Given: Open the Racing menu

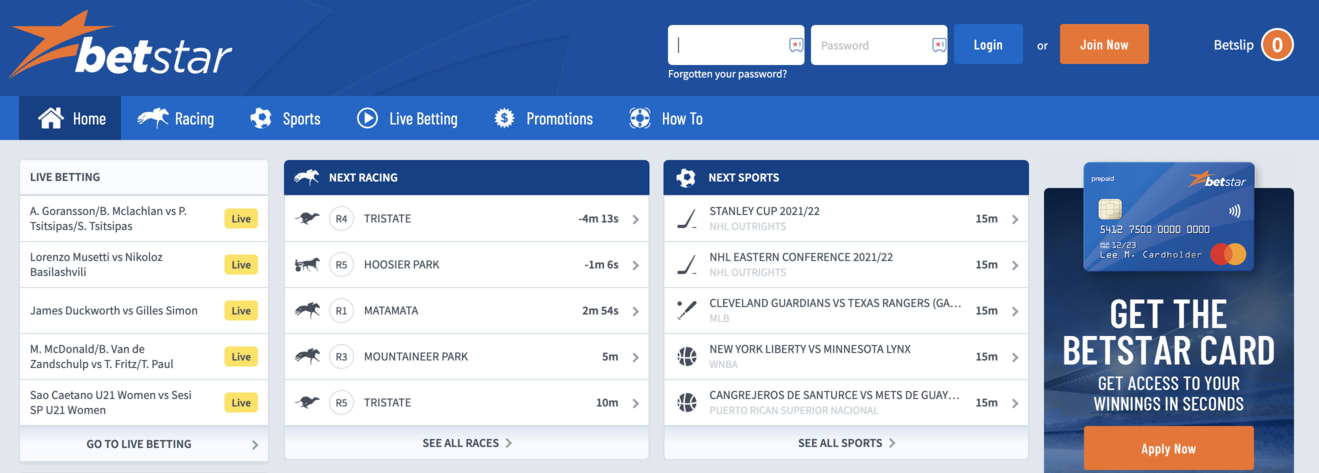Looking at the screenshot, I should tap(176, 118).
